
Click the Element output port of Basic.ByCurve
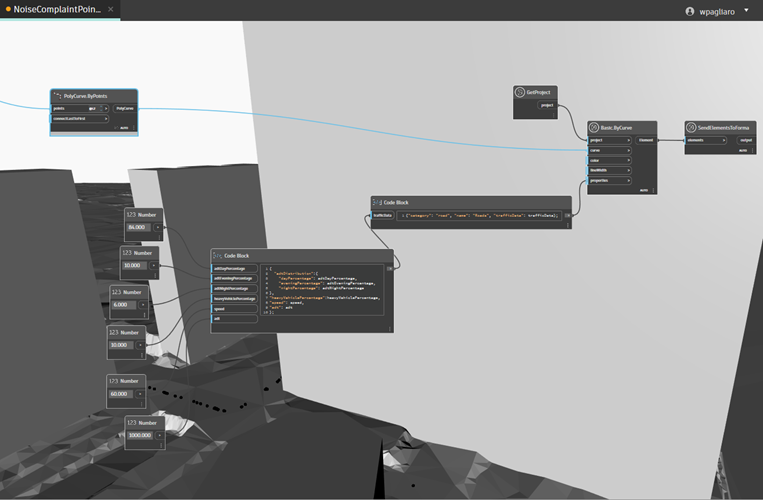pyautogui.click(x=646, y=141)
